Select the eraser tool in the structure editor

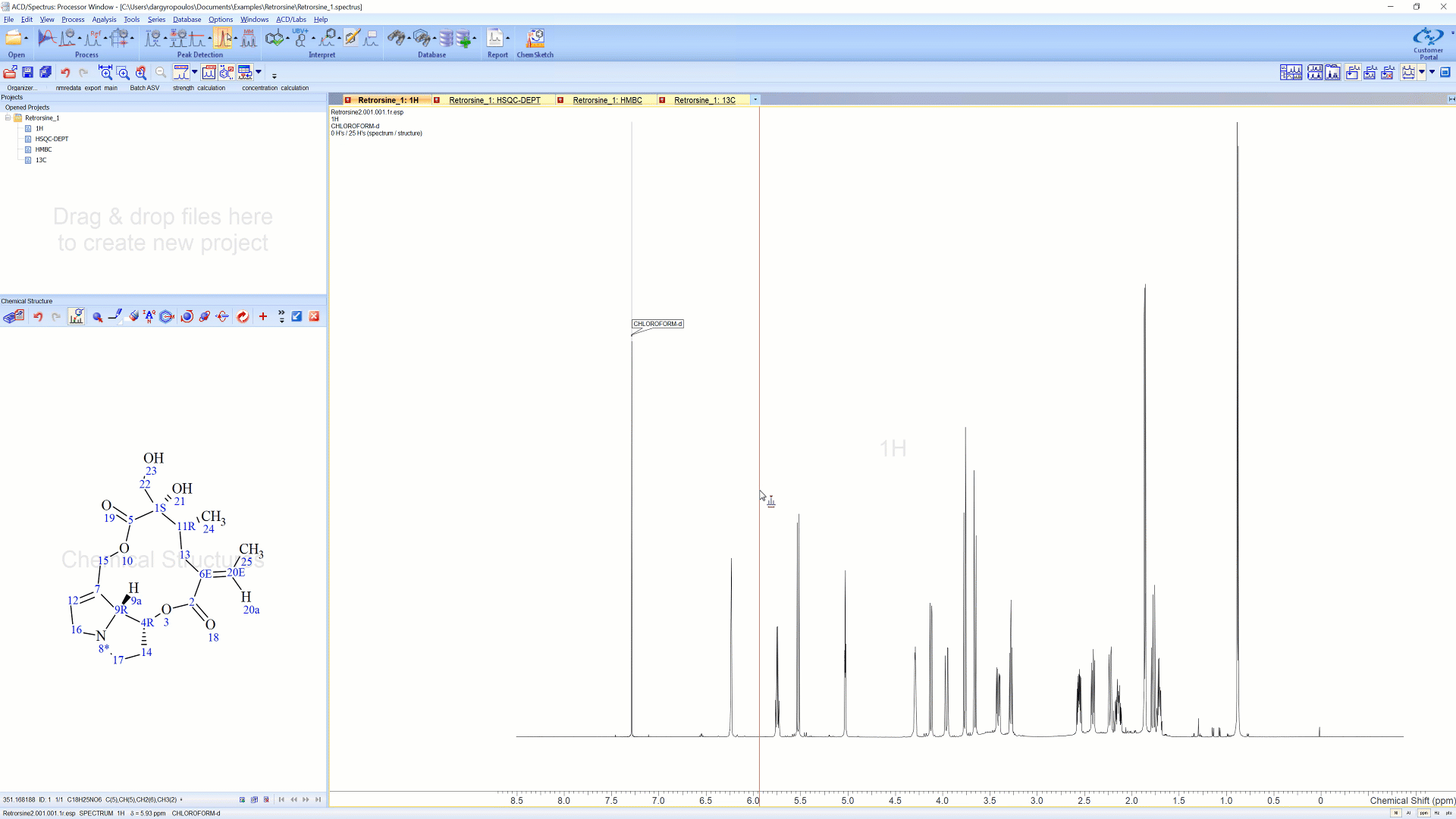pos(133,316)
